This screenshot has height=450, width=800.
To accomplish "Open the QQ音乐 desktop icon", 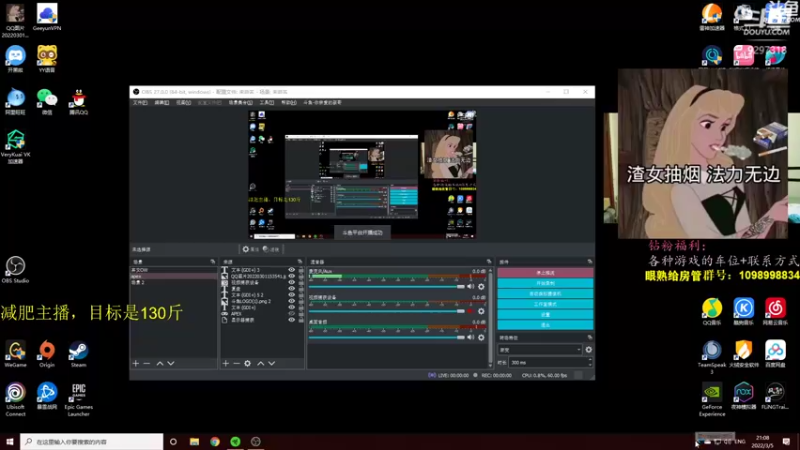I will [712, 312].
